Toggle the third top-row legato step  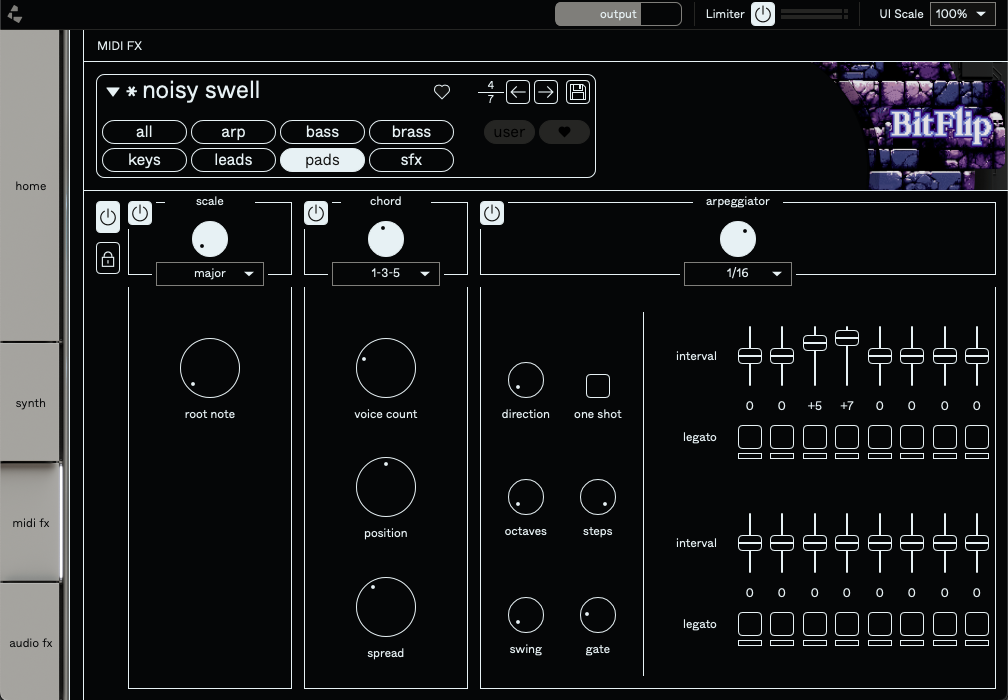click(x=814, y=437)
